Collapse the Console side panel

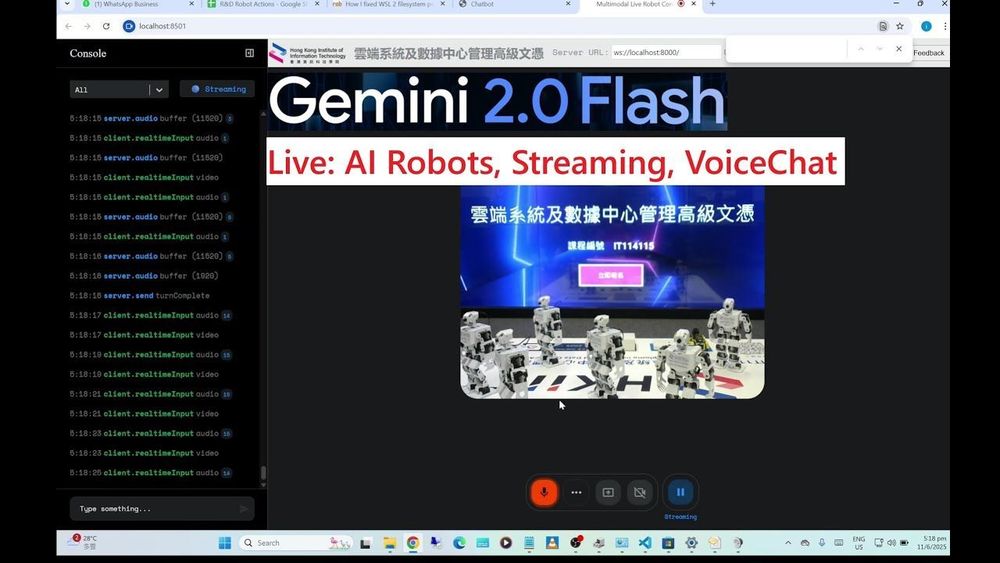[249, 53]
